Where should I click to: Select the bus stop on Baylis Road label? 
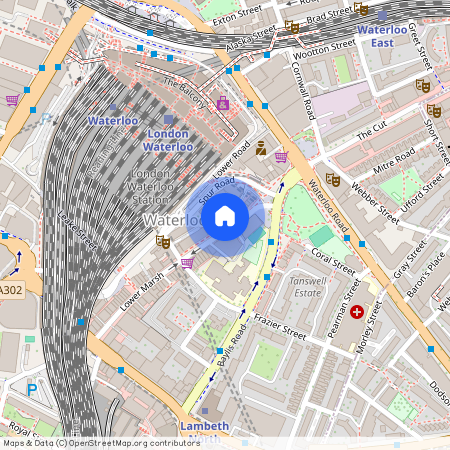click(220, 351)
